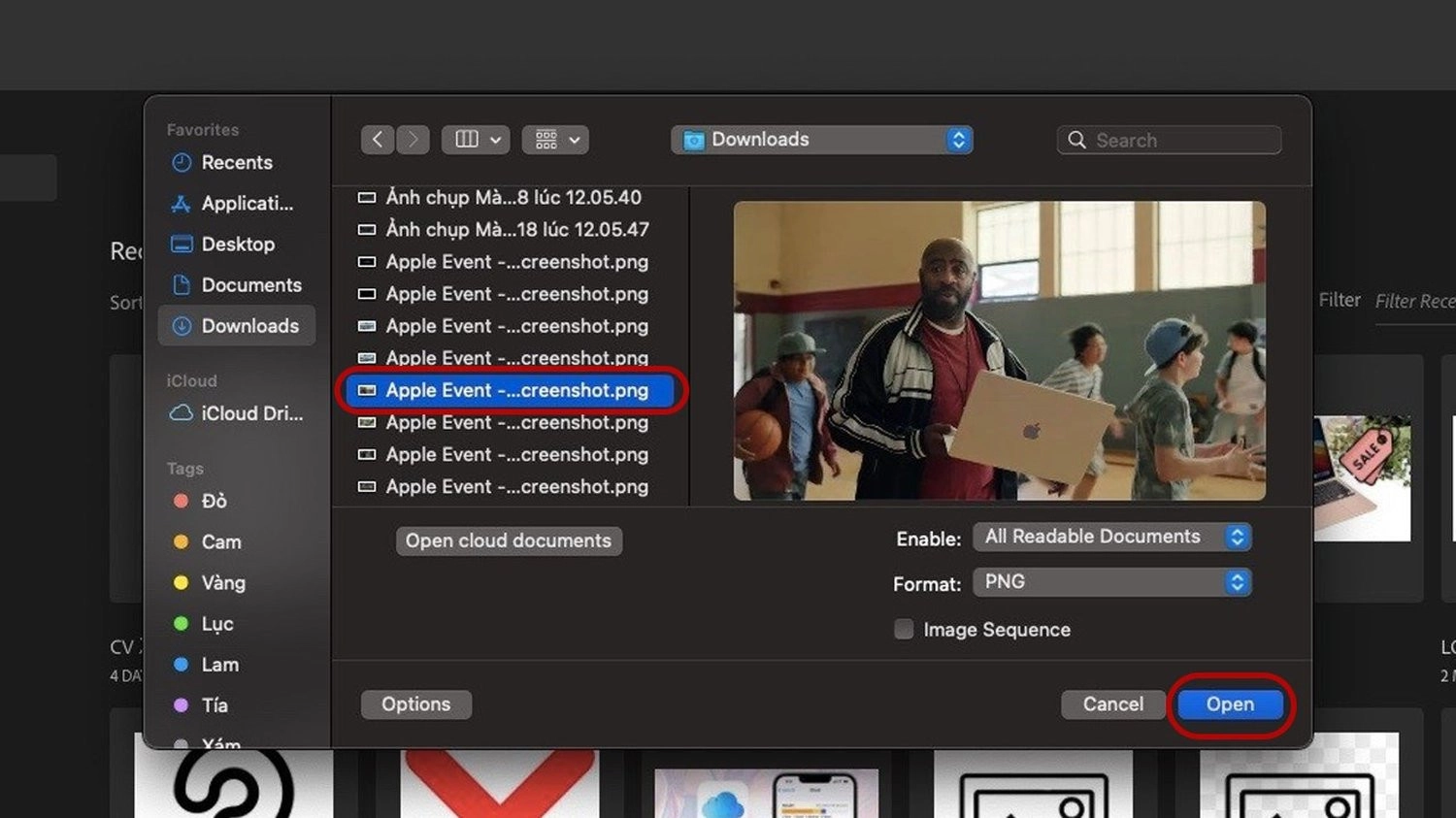Click Filter Recents field in background window
Screen dimensions: 1456x818
(1415, 302)
